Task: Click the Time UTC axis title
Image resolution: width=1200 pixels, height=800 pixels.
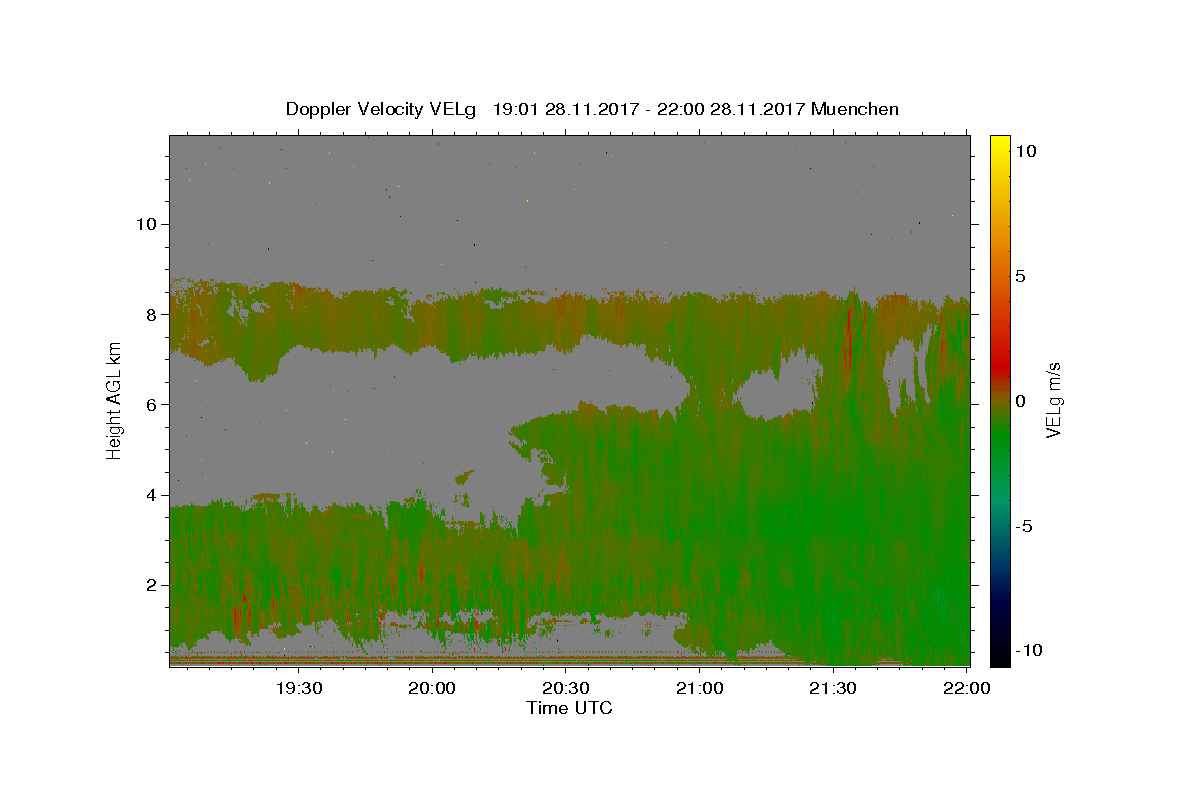Action: coord(569,708)
